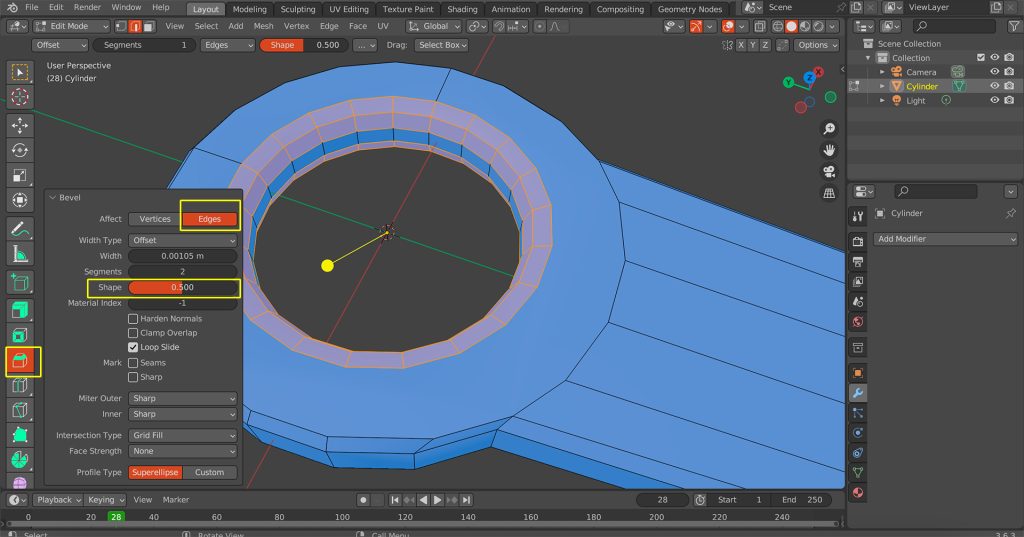
Task: Select the Measure tool
Action: pyautogui.click(x=20, y=253)
